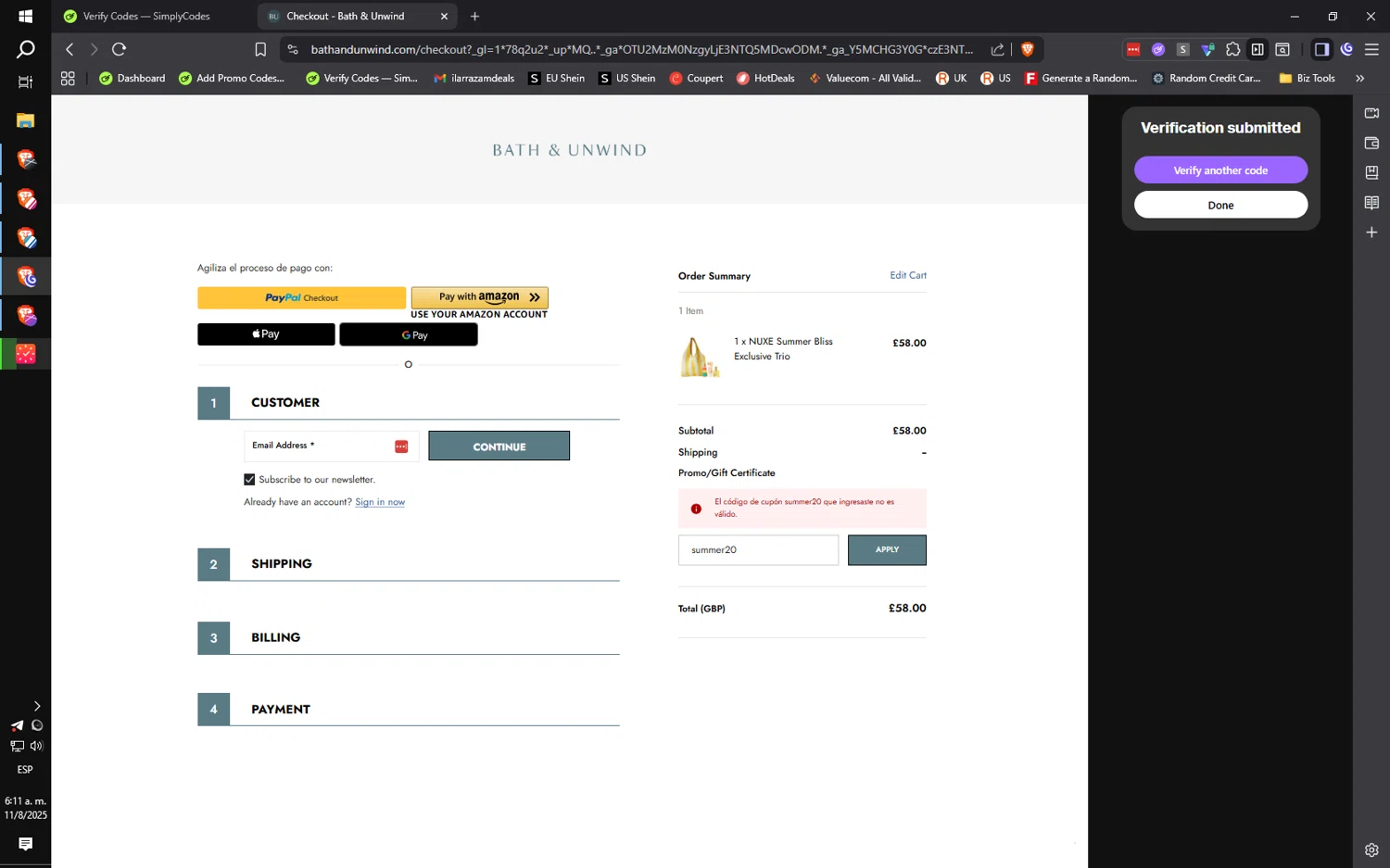The width and height of the screenshot is (1390, 868).
Task: Expand hidden taskbar tray icons chevron
Action: pyautogui.click(x=37, y=706)
